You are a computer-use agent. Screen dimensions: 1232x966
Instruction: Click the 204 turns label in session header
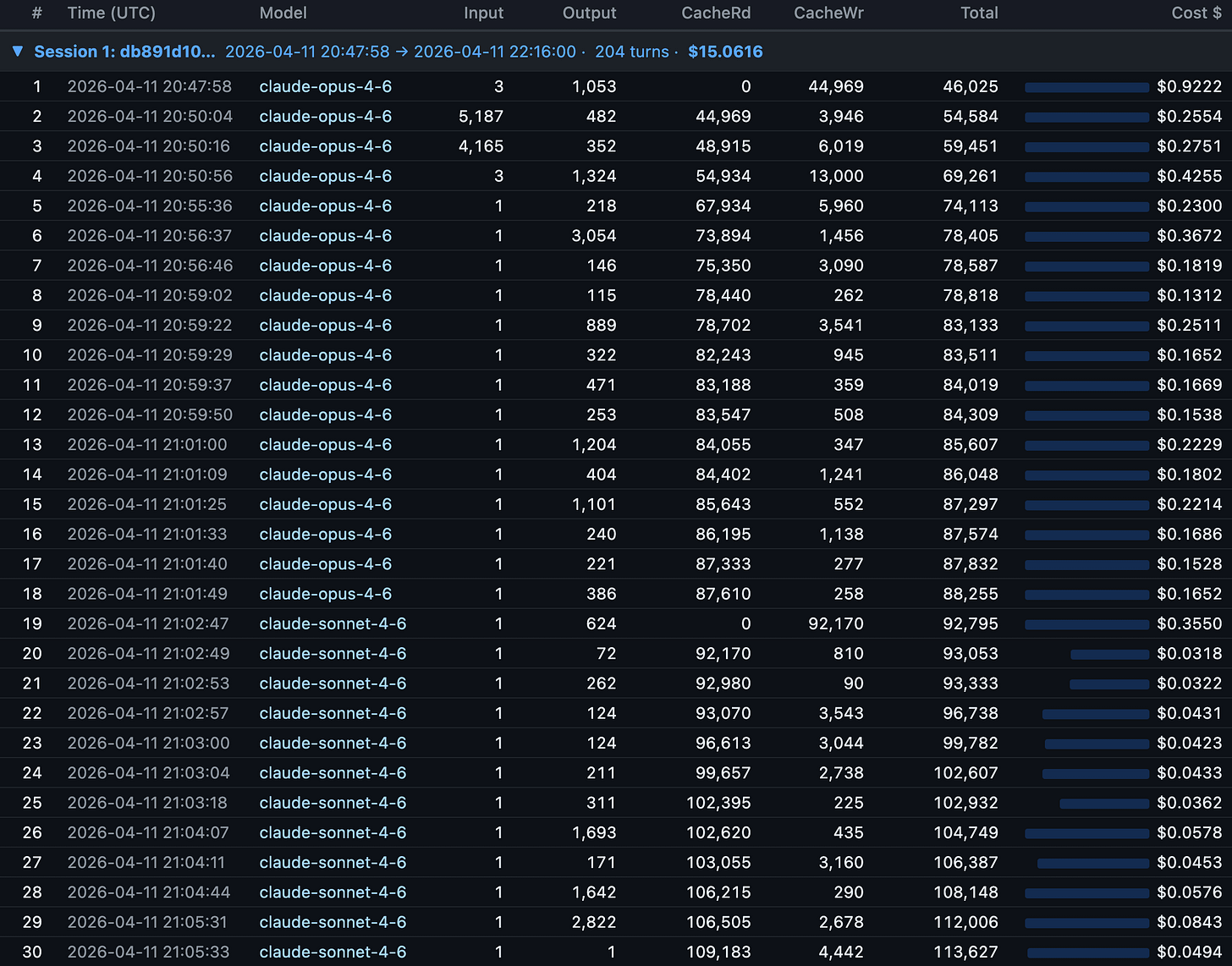coord(631,52)
